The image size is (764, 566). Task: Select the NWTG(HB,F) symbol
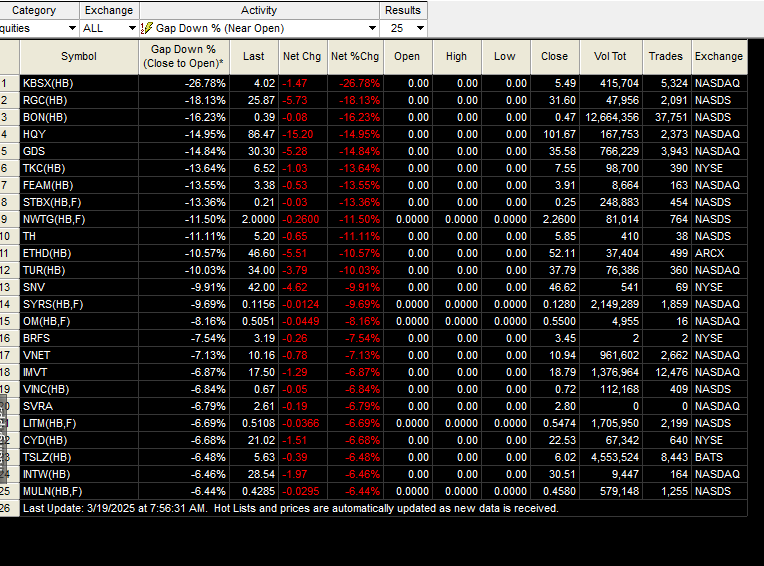(x=54, y=220)
